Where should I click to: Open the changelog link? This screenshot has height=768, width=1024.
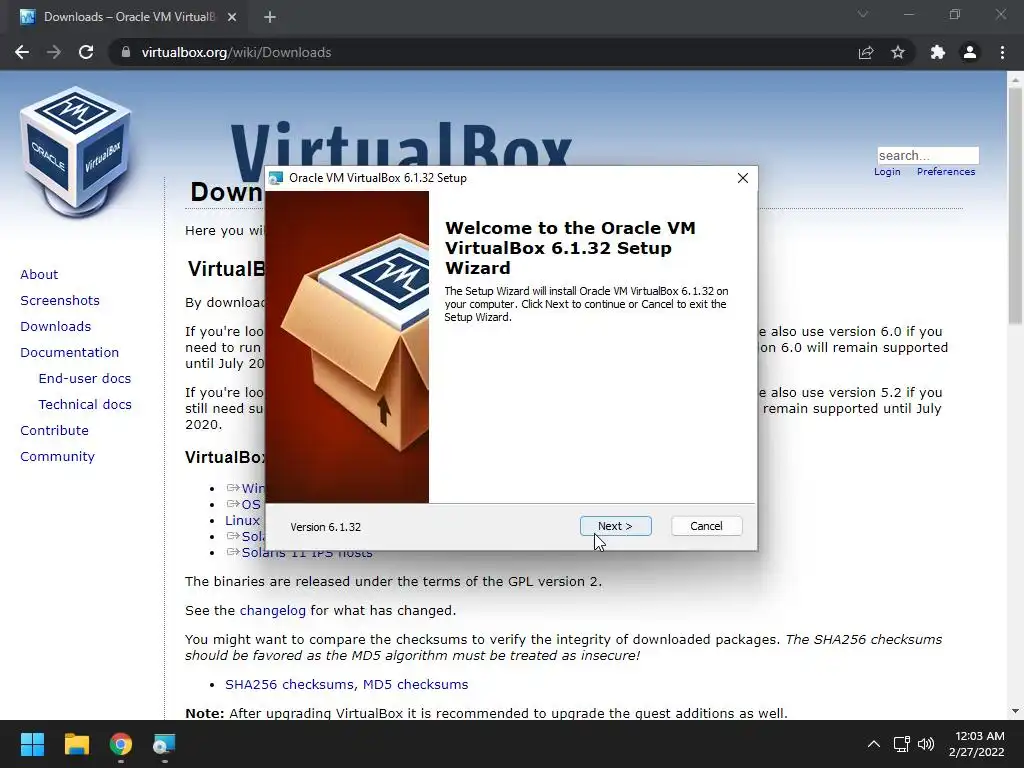click(x=272, y=611)
